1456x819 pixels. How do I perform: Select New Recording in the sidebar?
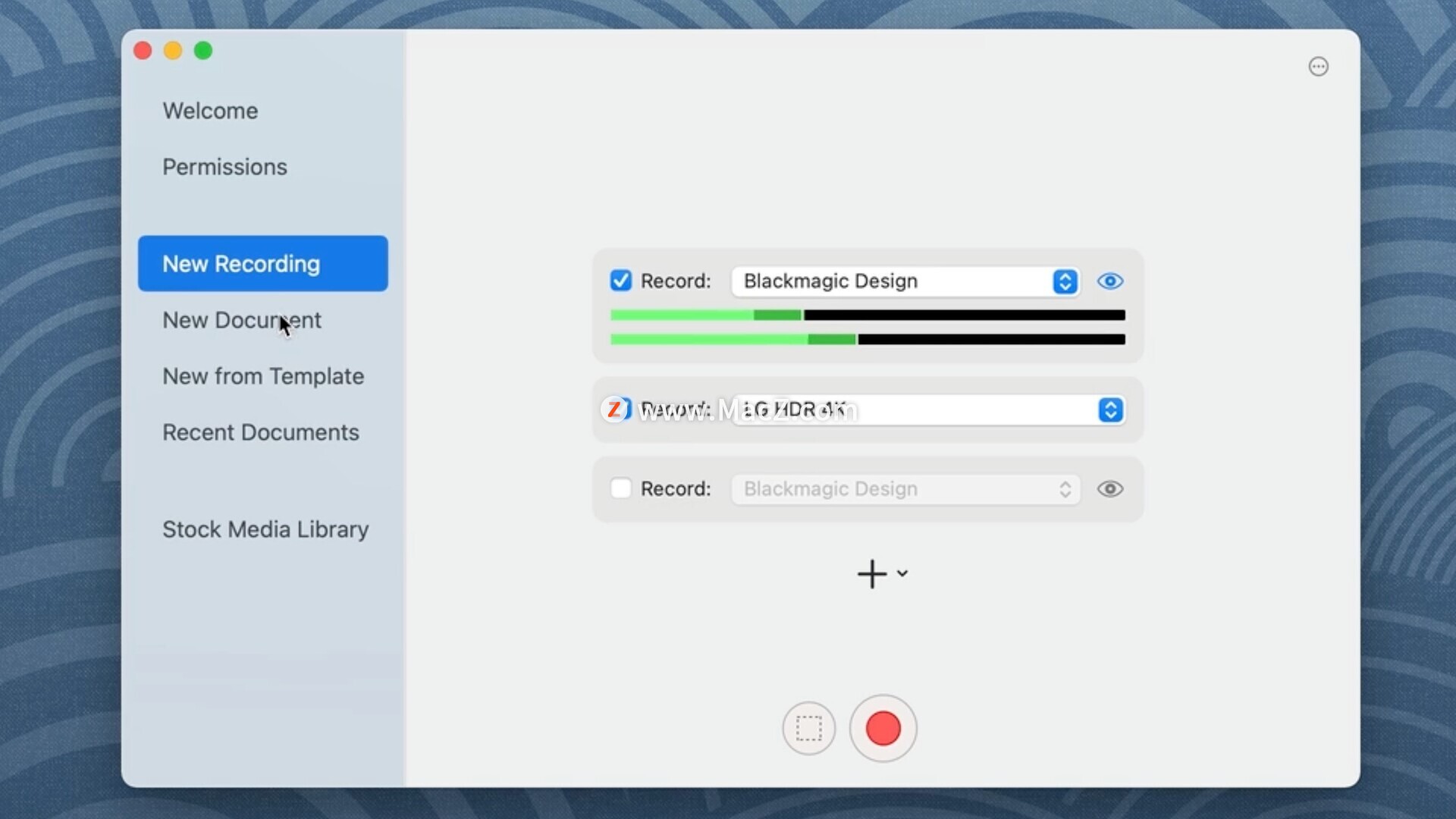tap(263, 263)
